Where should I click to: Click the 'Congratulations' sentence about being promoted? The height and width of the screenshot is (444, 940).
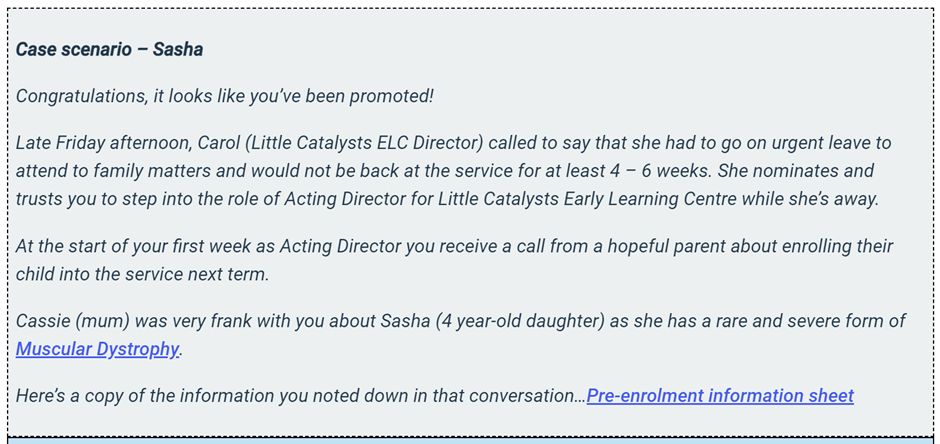[x=225, y=96]
